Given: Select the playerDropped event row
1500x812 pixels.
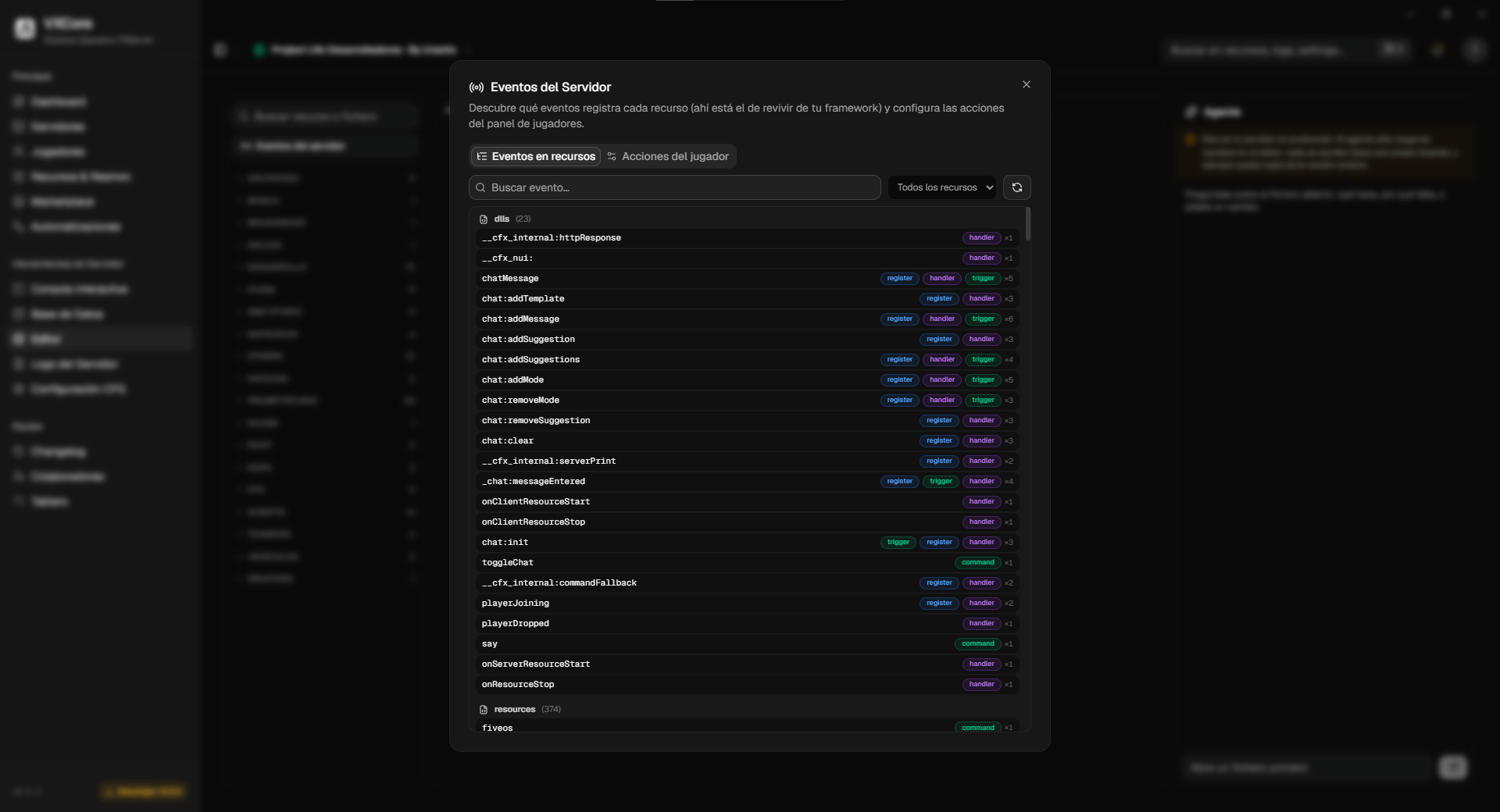Looking at the screenshot, I should tap(748, 623).
